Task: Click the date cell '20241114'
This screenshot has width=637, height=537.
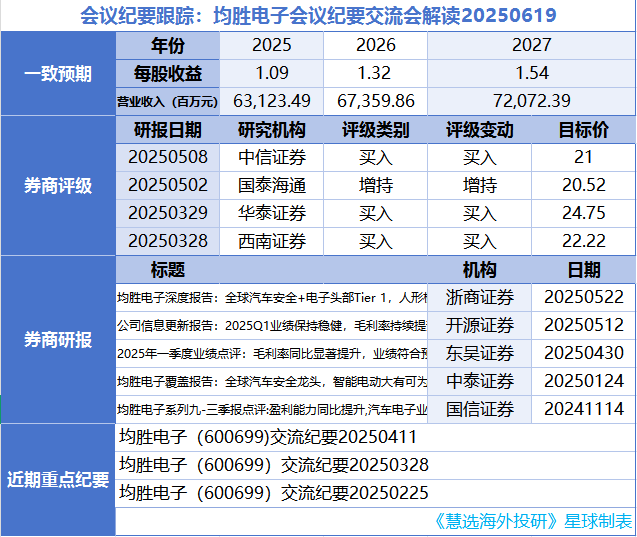Action: [583, 409]
